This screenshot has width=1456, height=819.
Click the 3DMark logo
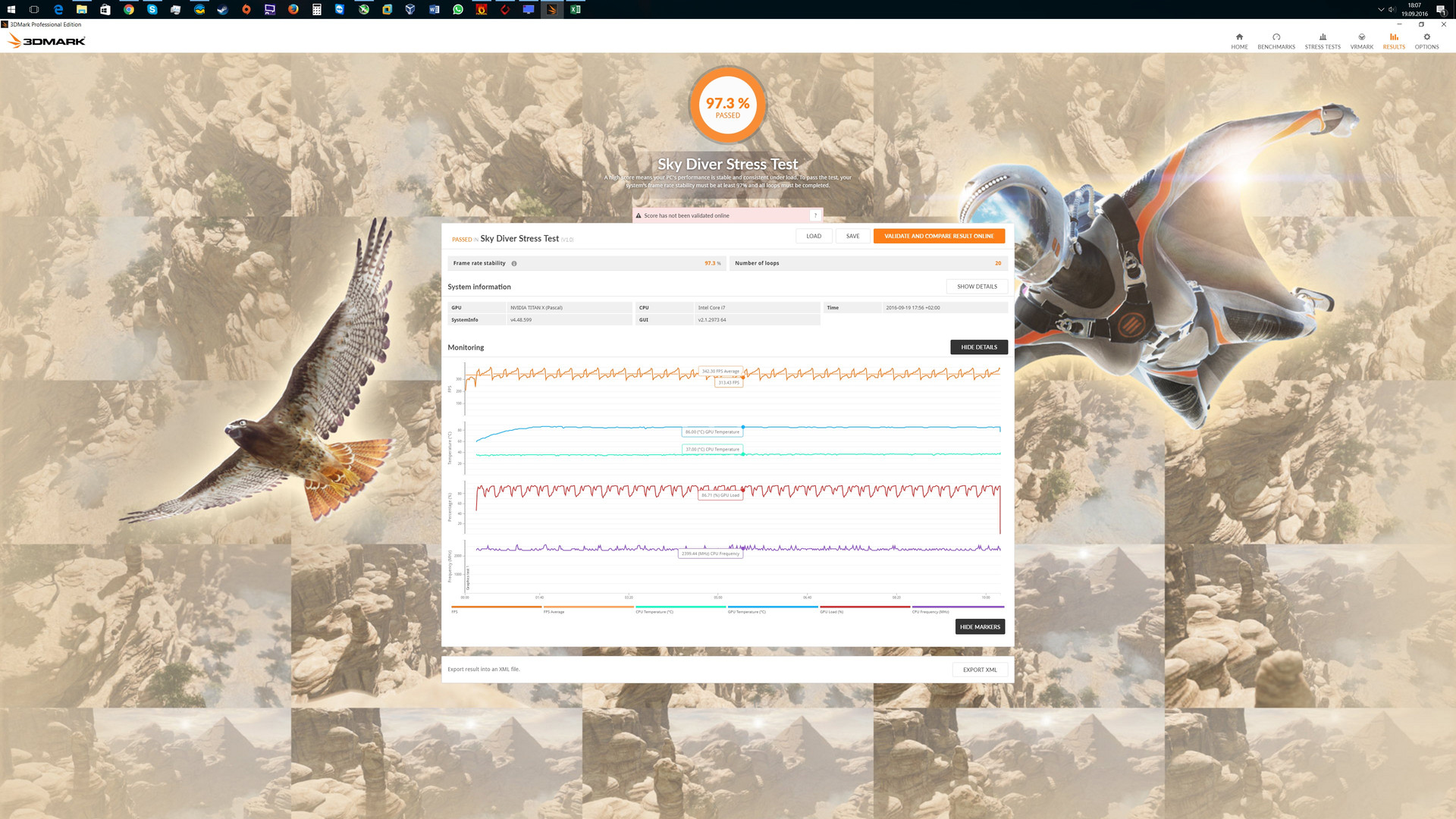[x=46, y=41]
